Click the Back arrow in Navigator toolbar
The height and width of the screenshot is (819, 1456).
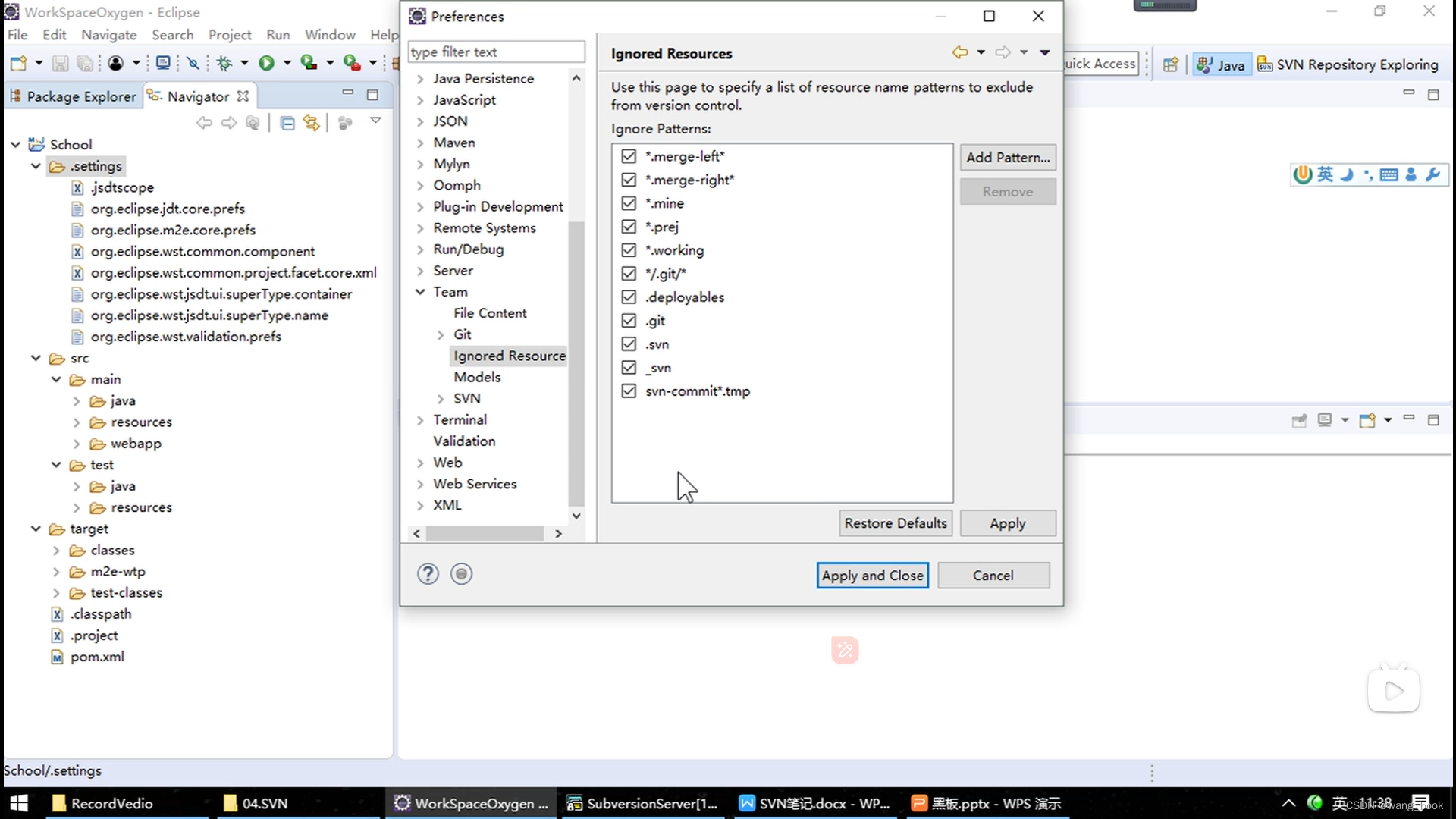[204, 123]
